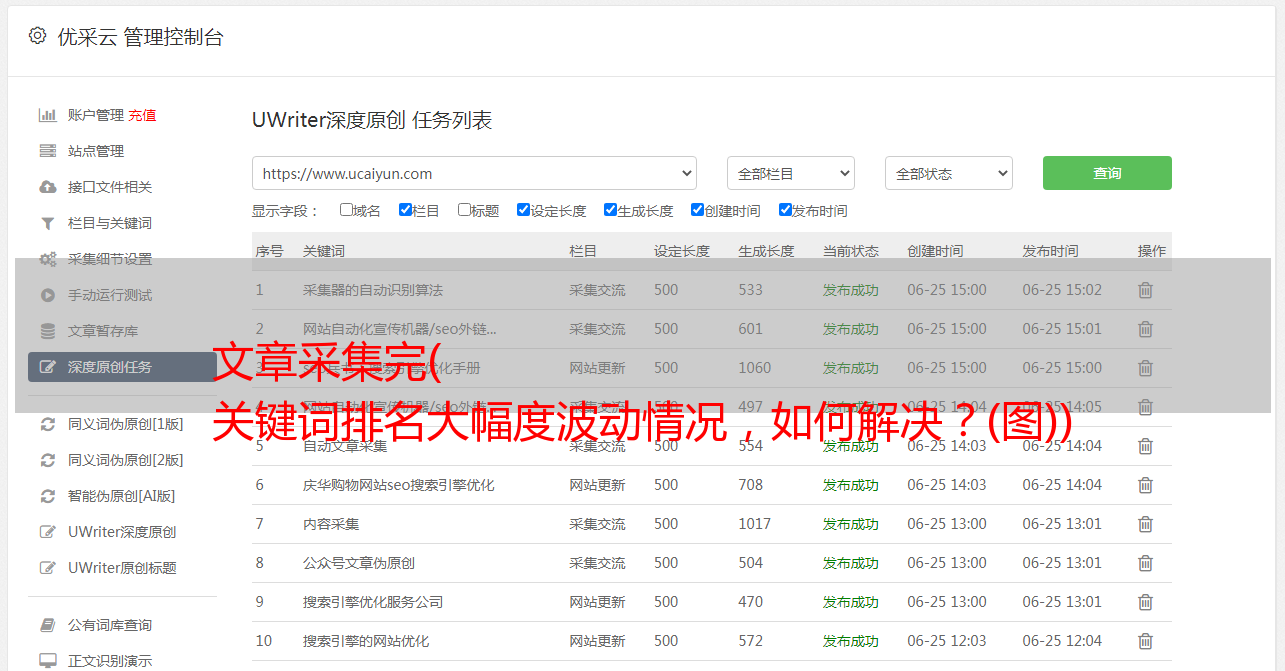Click the bar chart icon for 账户管理
Screen dimensions: 1285x671
47,115
